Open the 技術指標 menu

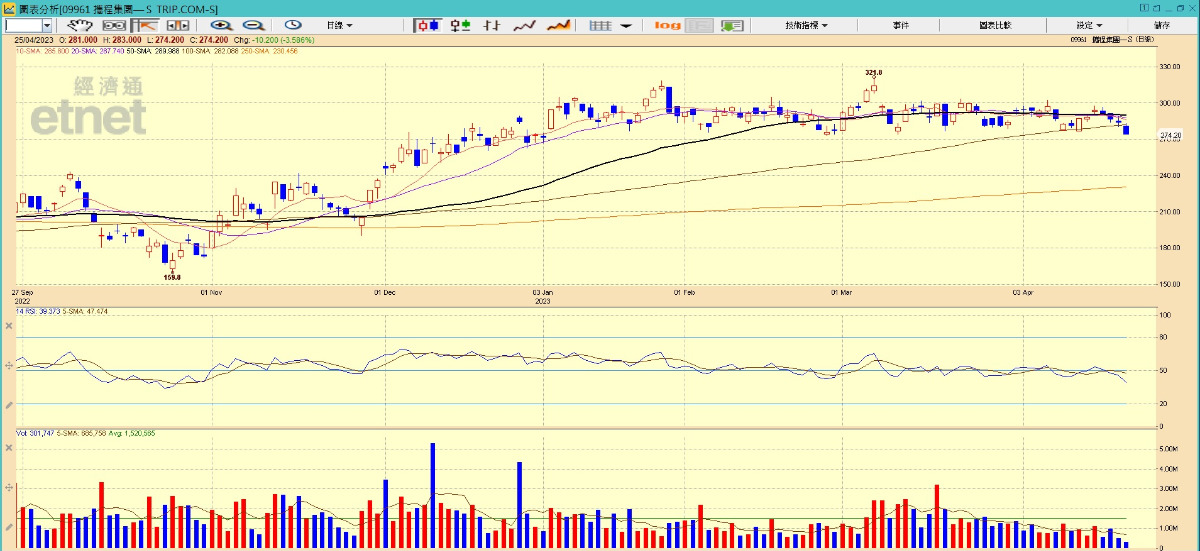[806, 25]
